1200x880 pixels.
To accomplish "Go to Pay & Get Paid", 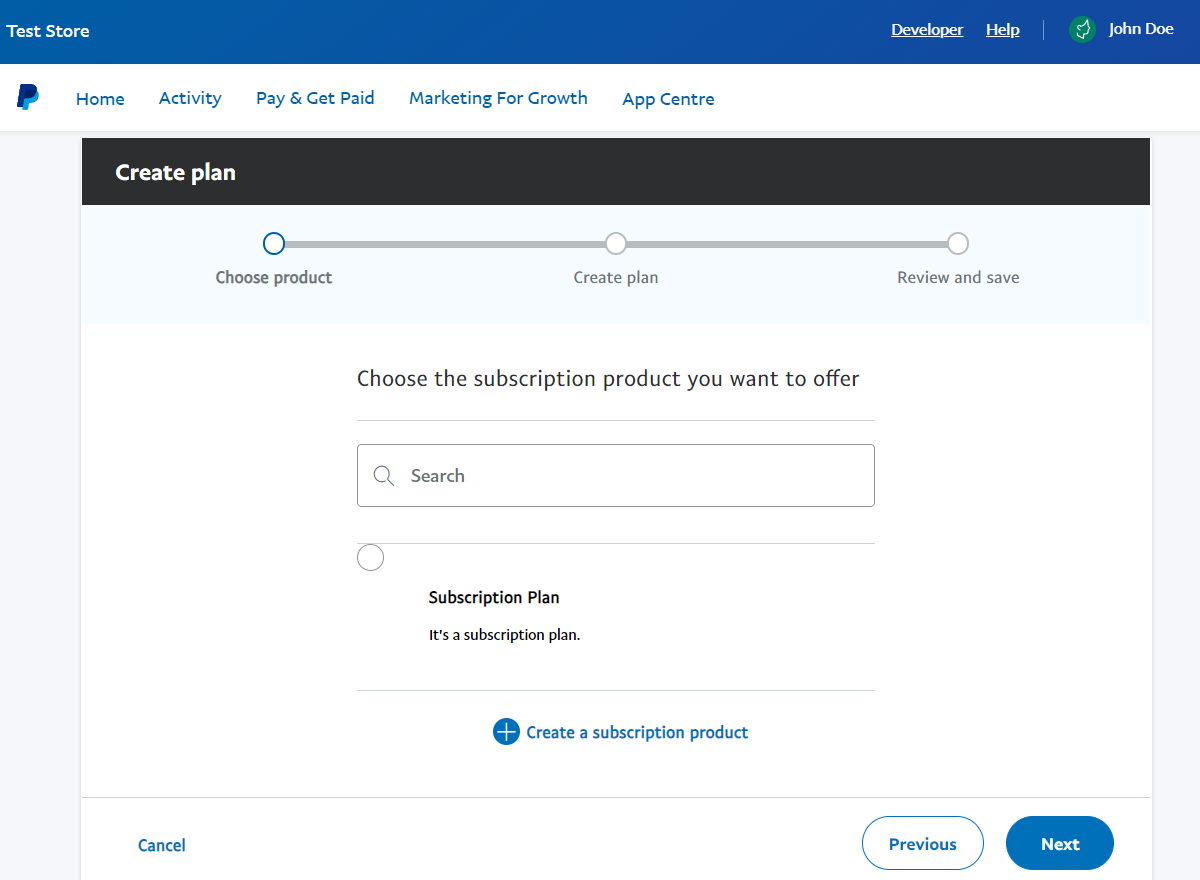I will pos(315,98).
